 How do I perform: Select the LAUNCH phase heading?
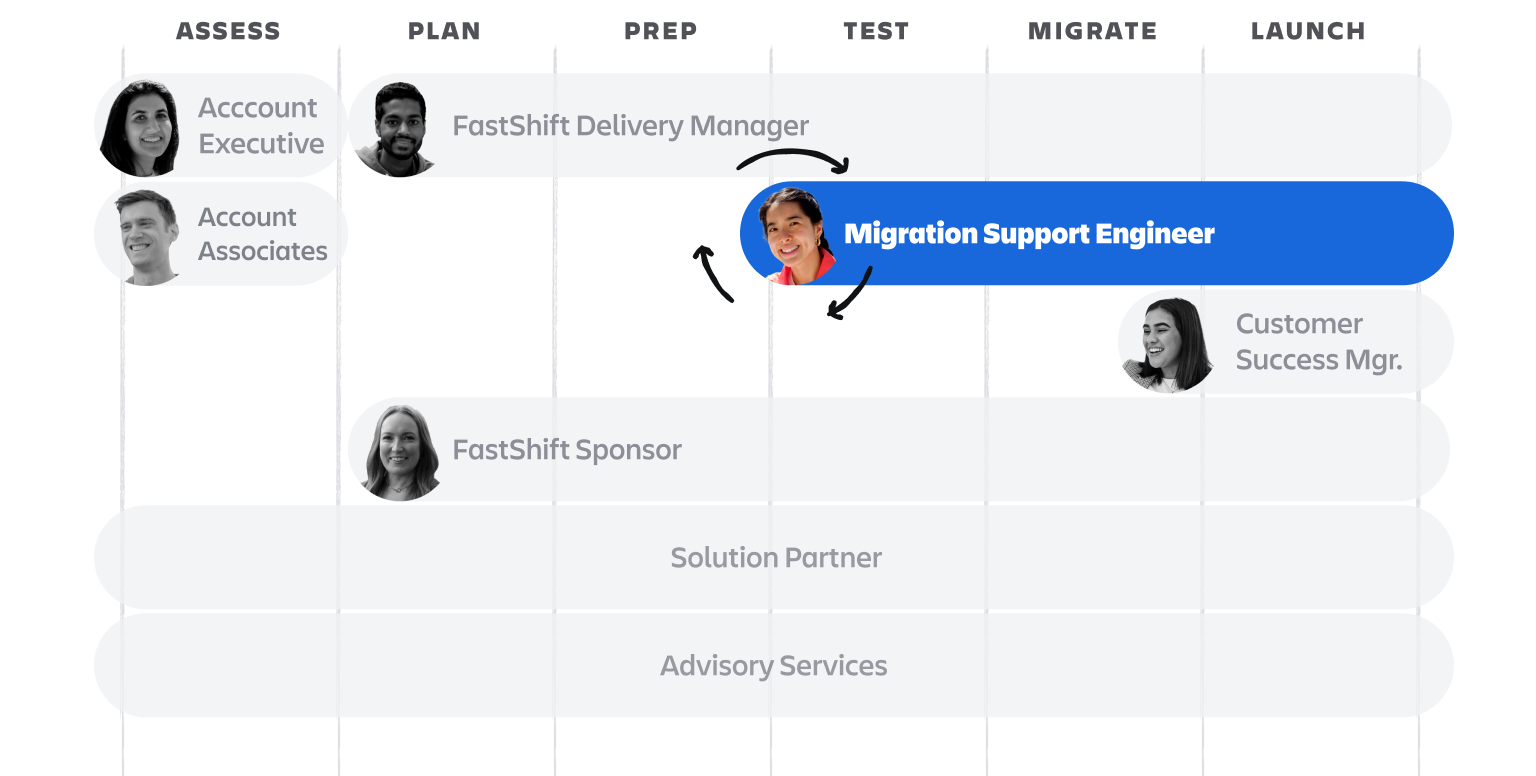coord(1308,31)
